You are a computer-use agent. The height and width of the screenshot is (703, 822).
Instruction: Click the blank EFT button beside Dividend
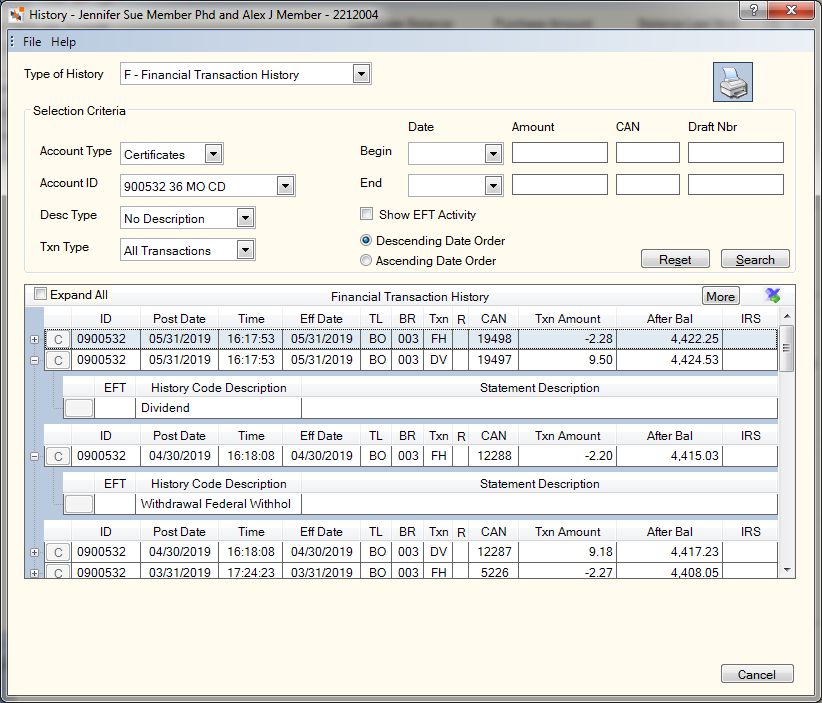point(79,408)
